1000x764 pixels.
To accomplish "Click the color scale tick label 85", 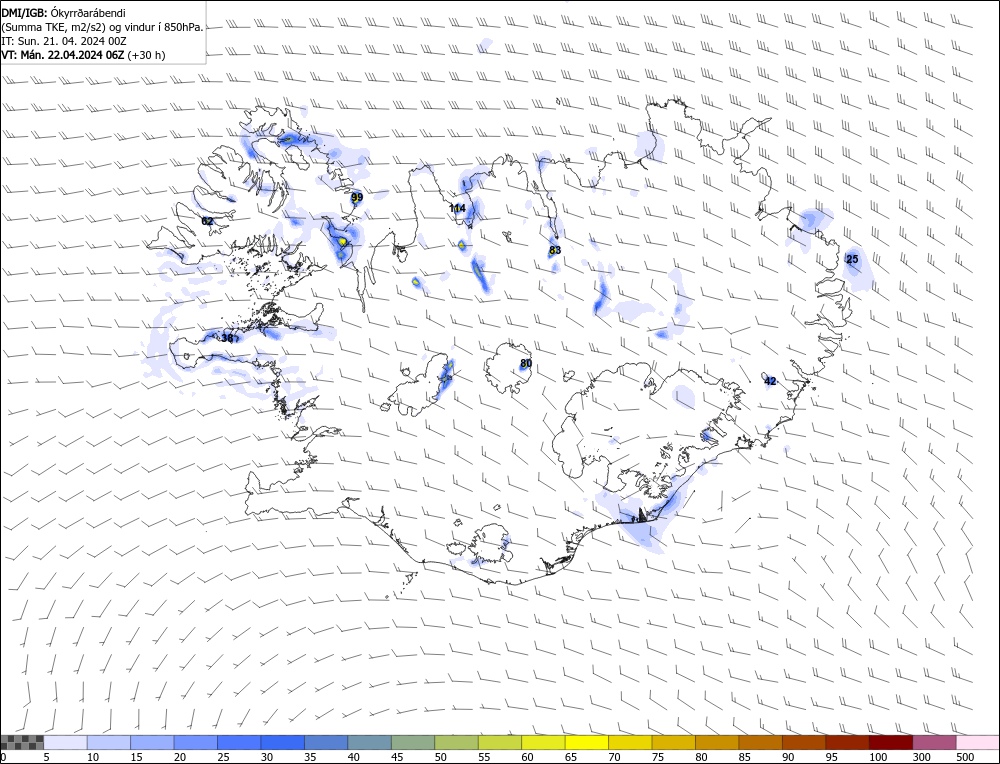I will [745, 757].
